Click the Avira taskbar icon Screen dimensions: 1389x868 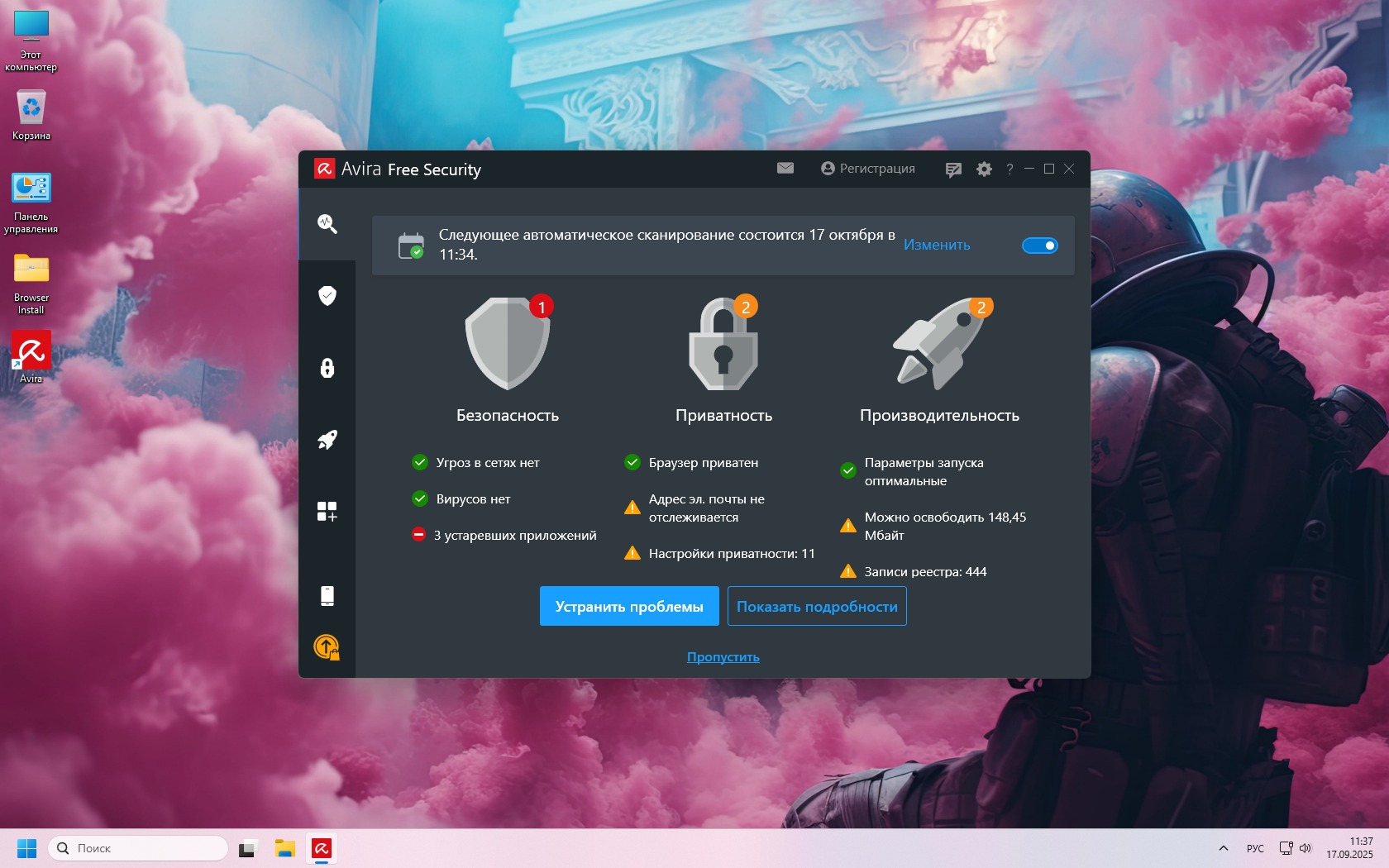pyautogui.click(x=322, y=848)
